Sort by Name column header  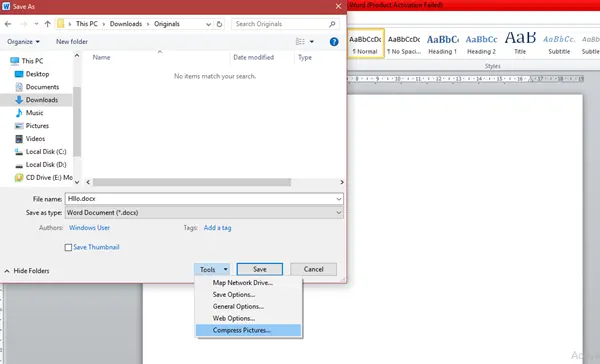click(101, 57)
